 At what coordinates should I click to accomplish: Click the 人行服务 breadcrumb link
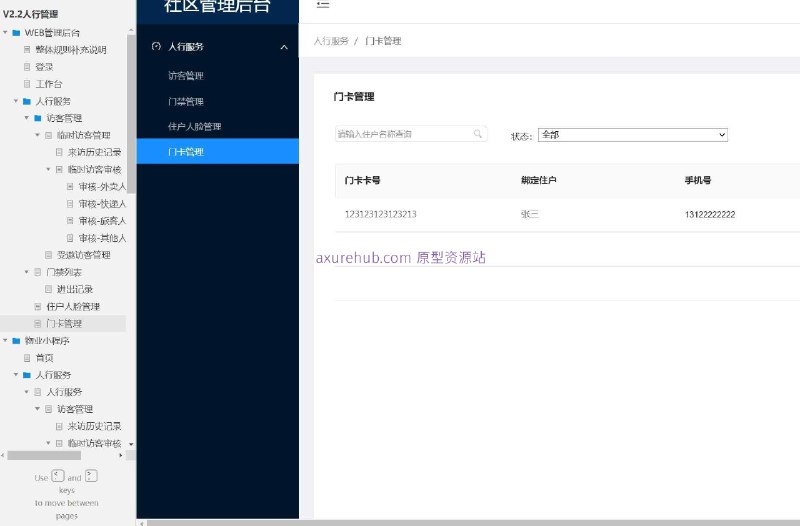(331, 41)
